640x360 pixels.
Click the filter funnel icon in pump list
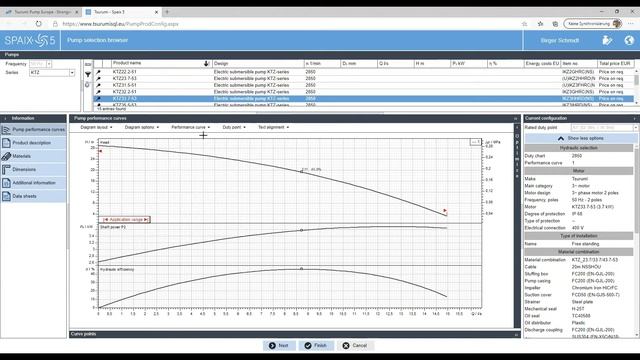(x=88, y=74)
